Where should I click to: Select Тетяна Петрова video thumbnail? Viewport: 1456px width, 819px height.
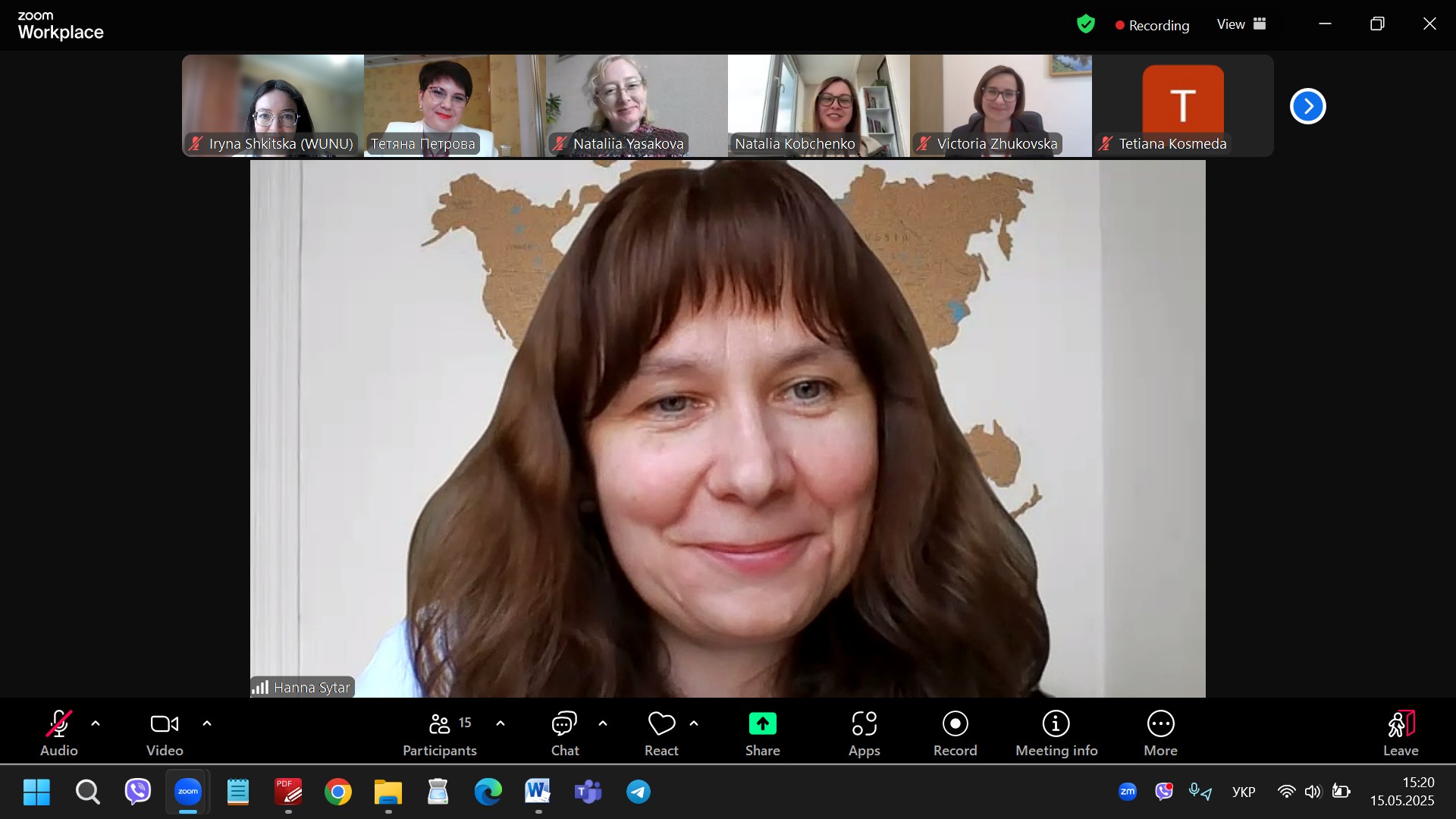455,105
